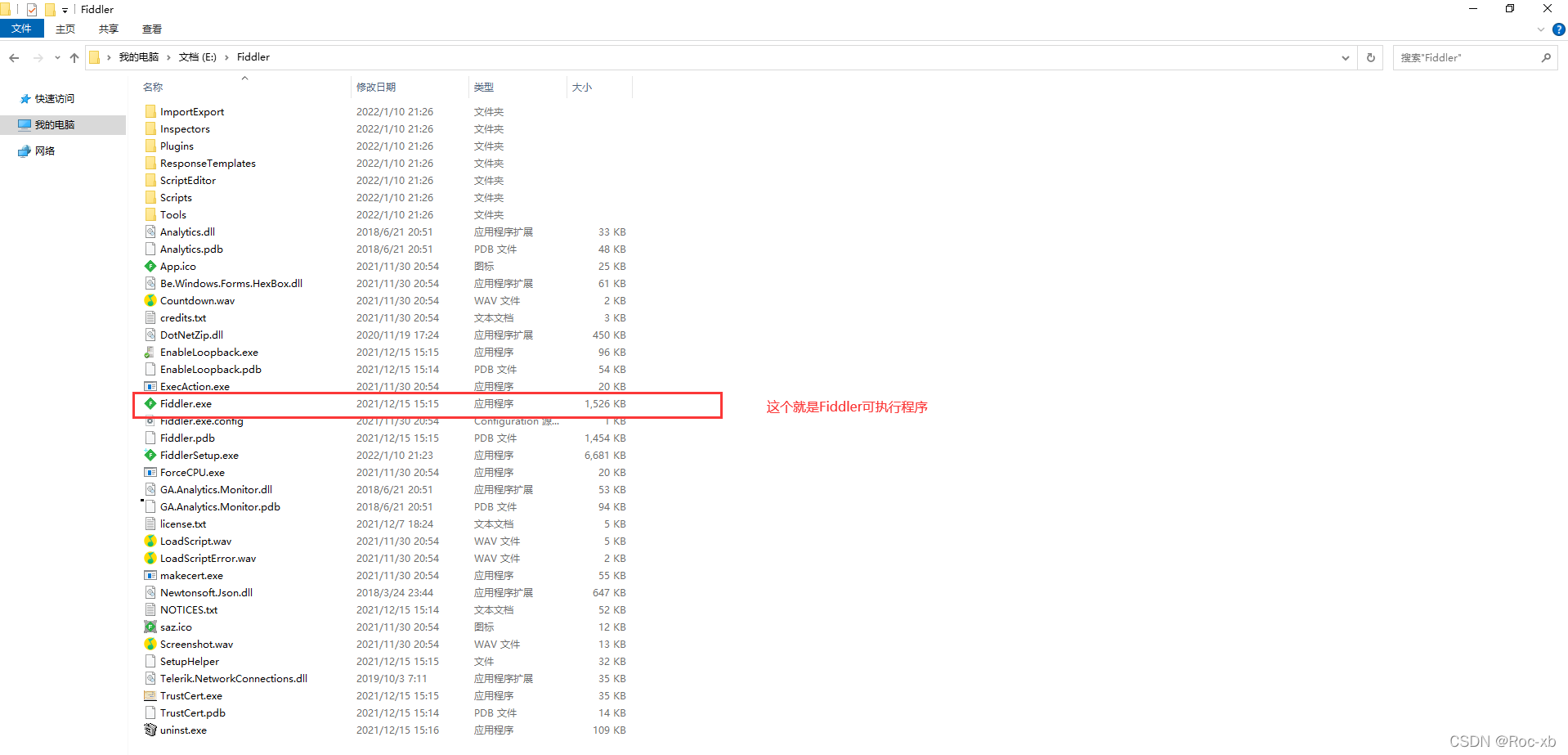Image resolution: width=1568 pixels, height=755 pixels.
Task: Click 我的电脑 breadcrumb in address bar
Action: point(139,57)
